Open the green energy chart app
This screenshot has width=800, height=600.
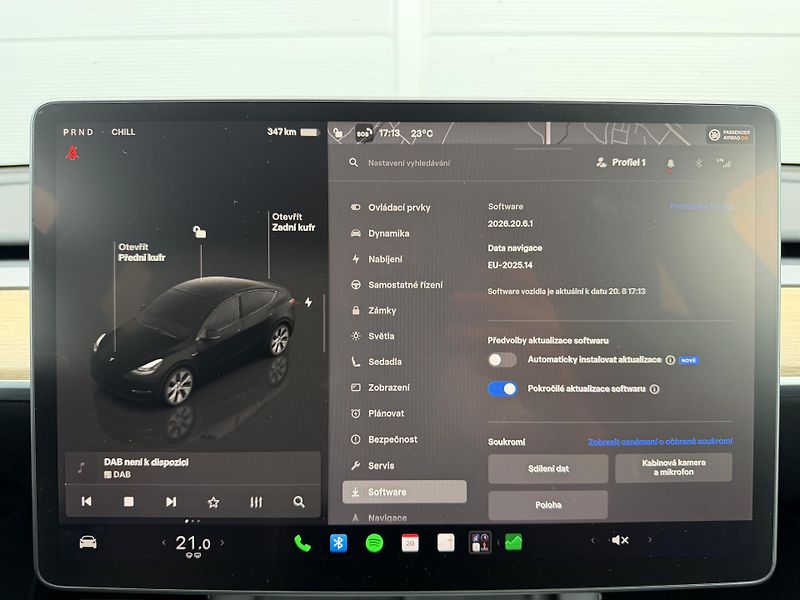pyautogui.click(x=514, y=542)
